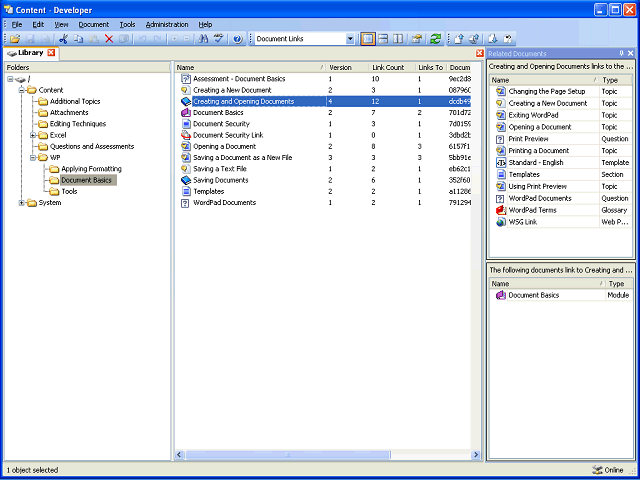Screen dimensions: 640x480
Task: Toggle the first (highlighted) view layout button
Action: tap(368, 39)
